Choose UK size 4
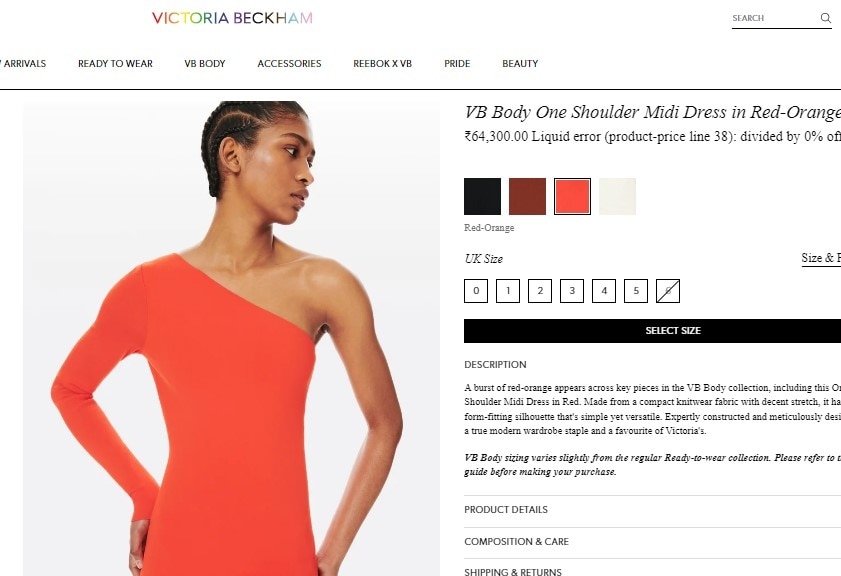Image resolution: width=841 pixels, height=576 pixels. tap(604, 291)
